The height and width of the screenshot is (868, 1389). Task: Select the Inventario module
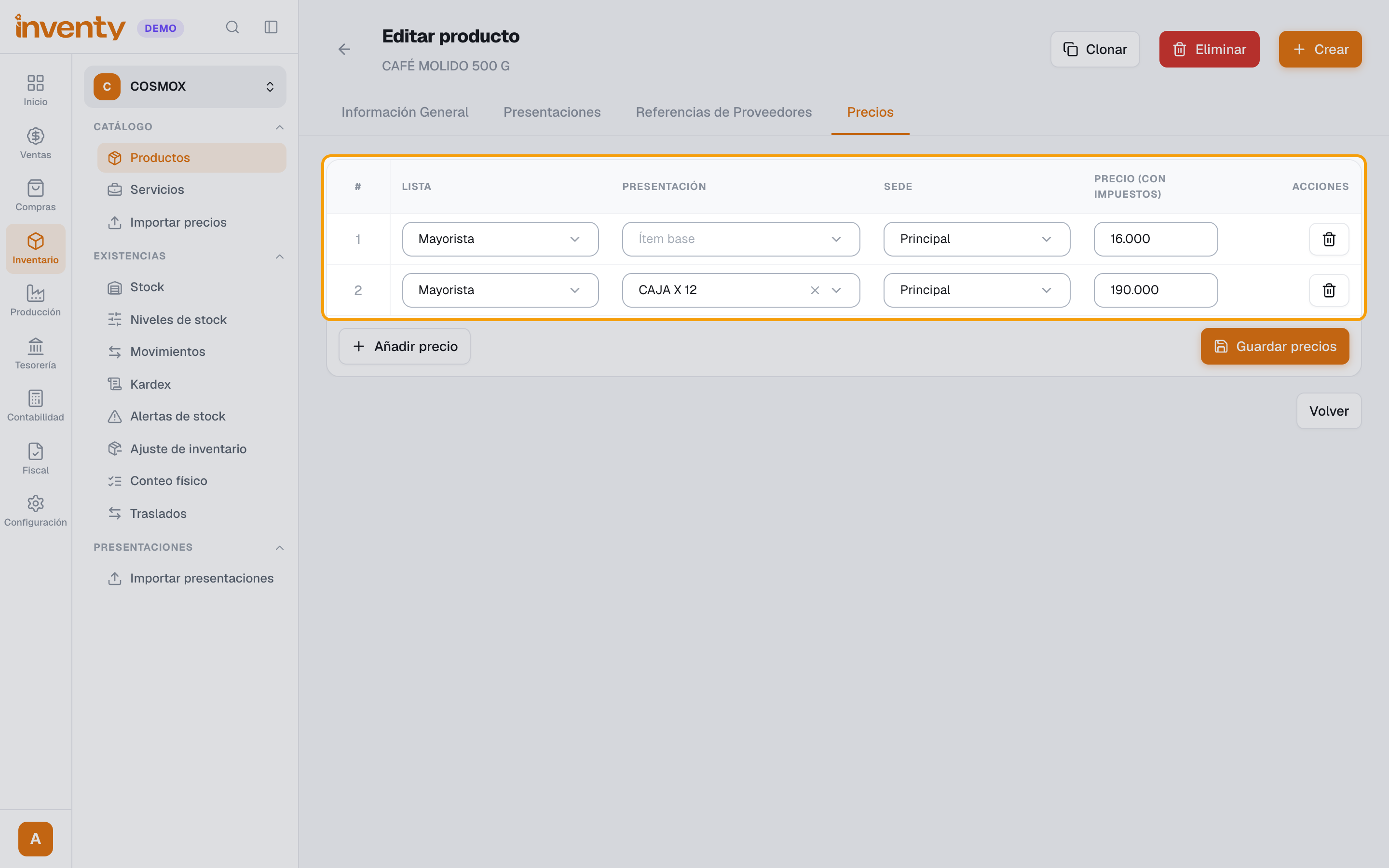(x=36, y=248)
